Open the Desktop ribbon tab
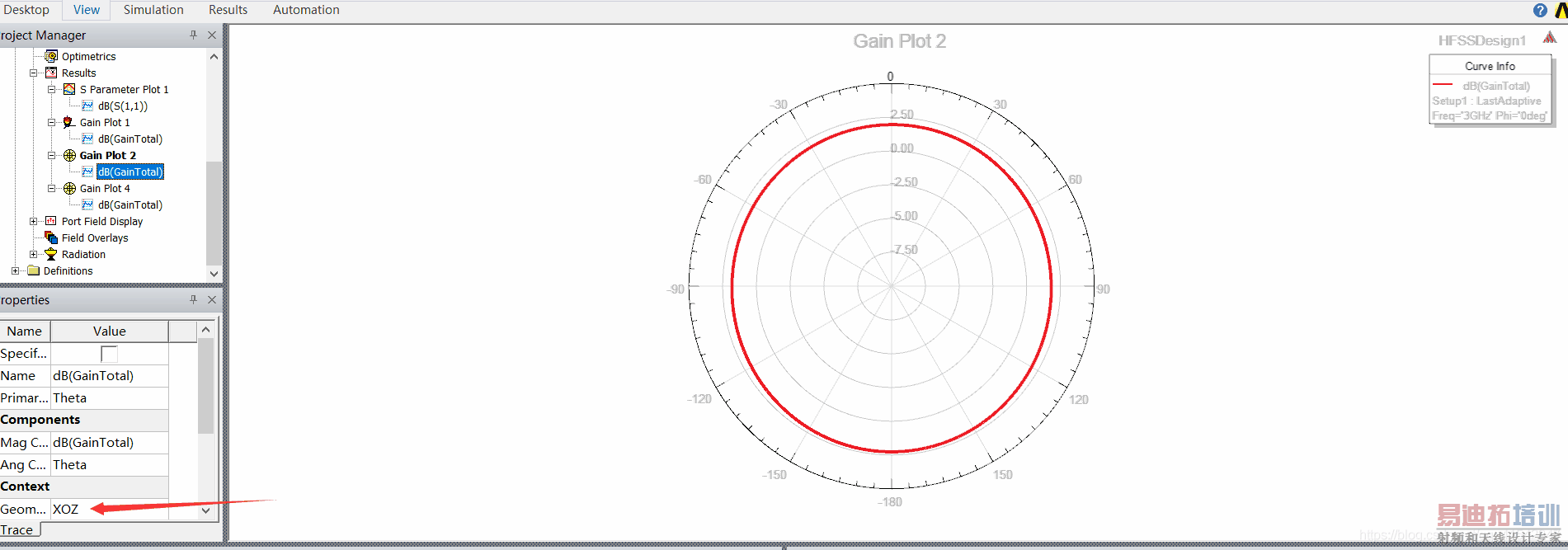 tap(26, 10)
